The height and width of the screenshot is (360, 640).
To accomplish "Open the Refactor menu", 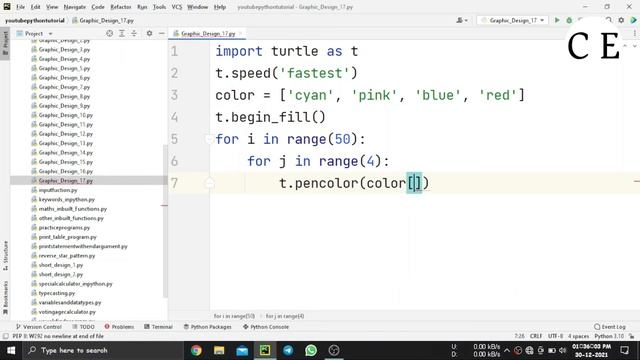I will [x=121, y=7].
